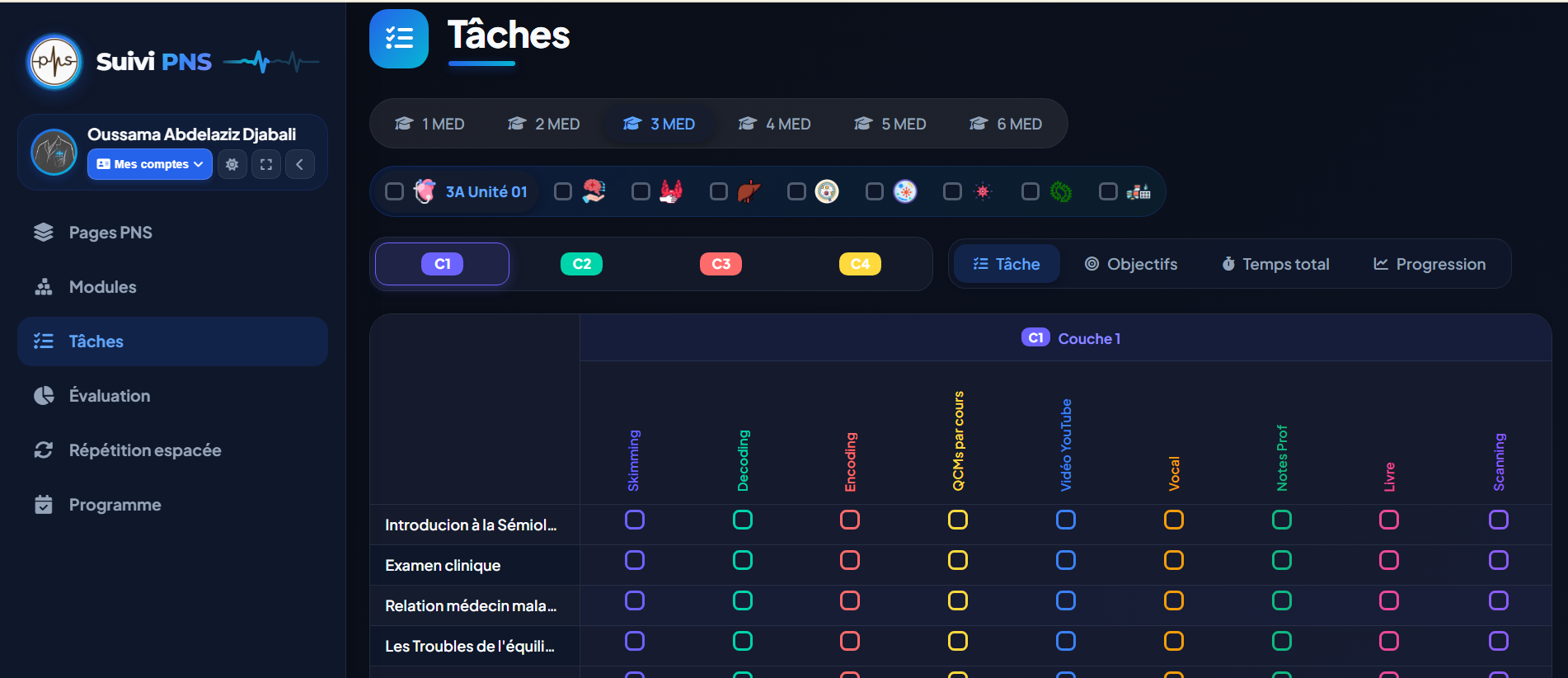This screenshot has height=678, width=1568.
Task: Select the liver unit icon
Action: (x=749, y=191)
